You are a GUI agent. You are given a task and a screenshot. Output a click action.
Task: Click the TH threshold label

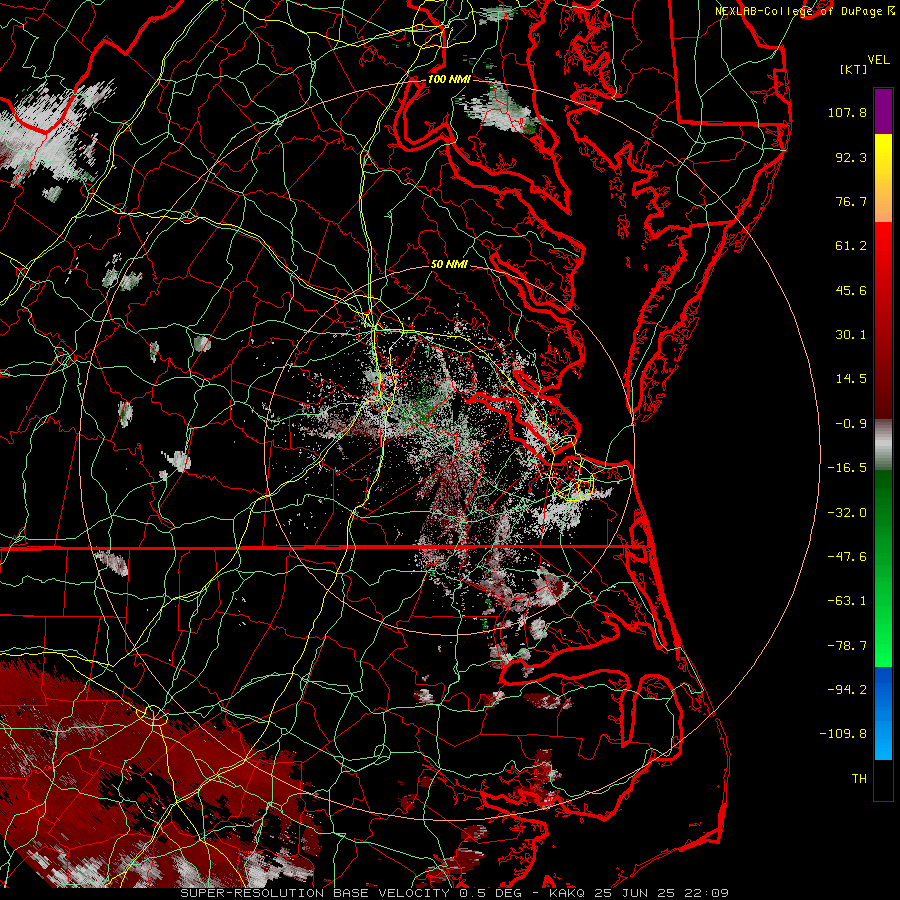pos(859,779)
